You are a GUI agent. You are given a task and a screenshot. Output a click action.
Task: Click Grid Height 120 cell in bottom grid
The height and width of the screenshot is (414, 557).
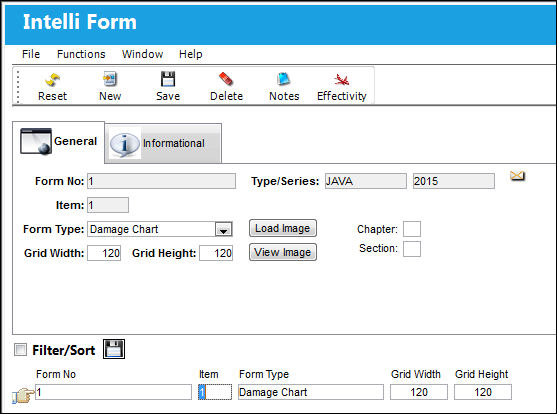coord(483,392)
